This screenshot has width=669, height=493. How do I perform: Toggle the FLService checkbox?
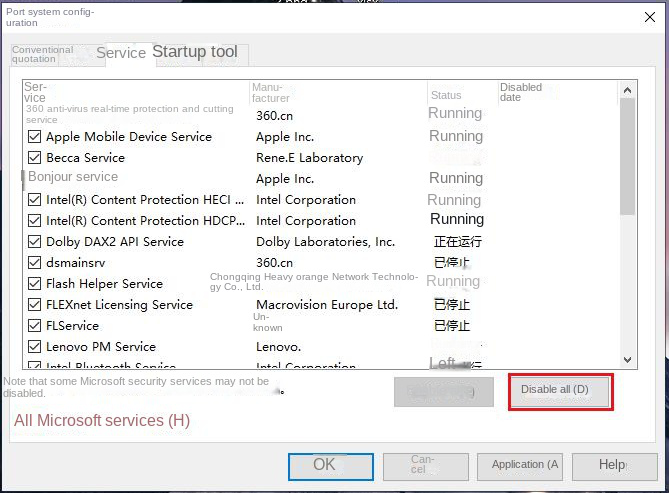34,326
